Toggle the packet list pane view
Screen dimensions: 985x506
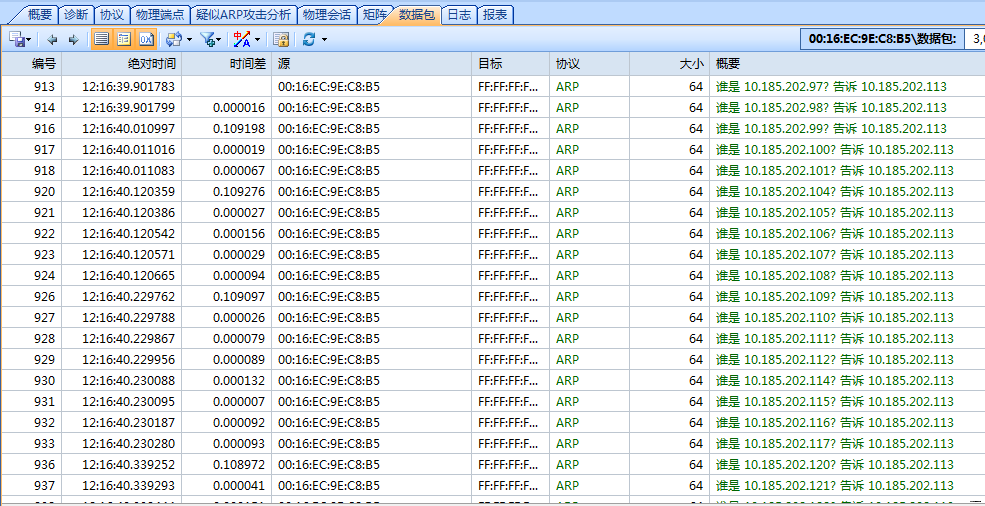(101, 39)
